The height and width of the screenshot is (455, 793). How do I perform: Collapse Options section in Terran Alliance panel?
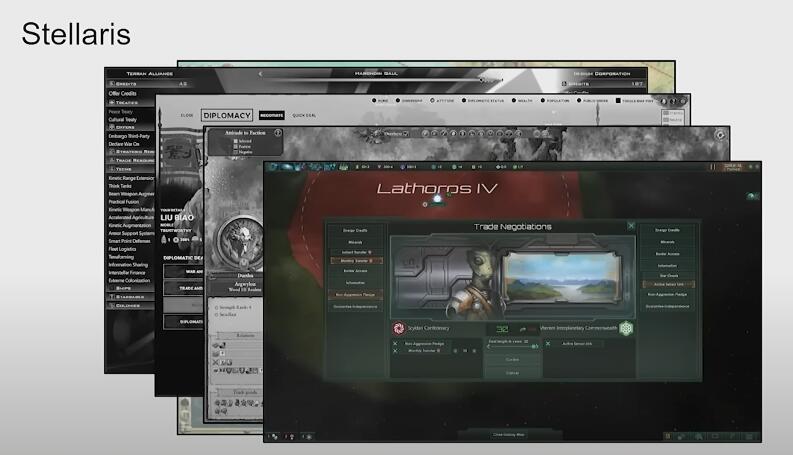point(130,127)
